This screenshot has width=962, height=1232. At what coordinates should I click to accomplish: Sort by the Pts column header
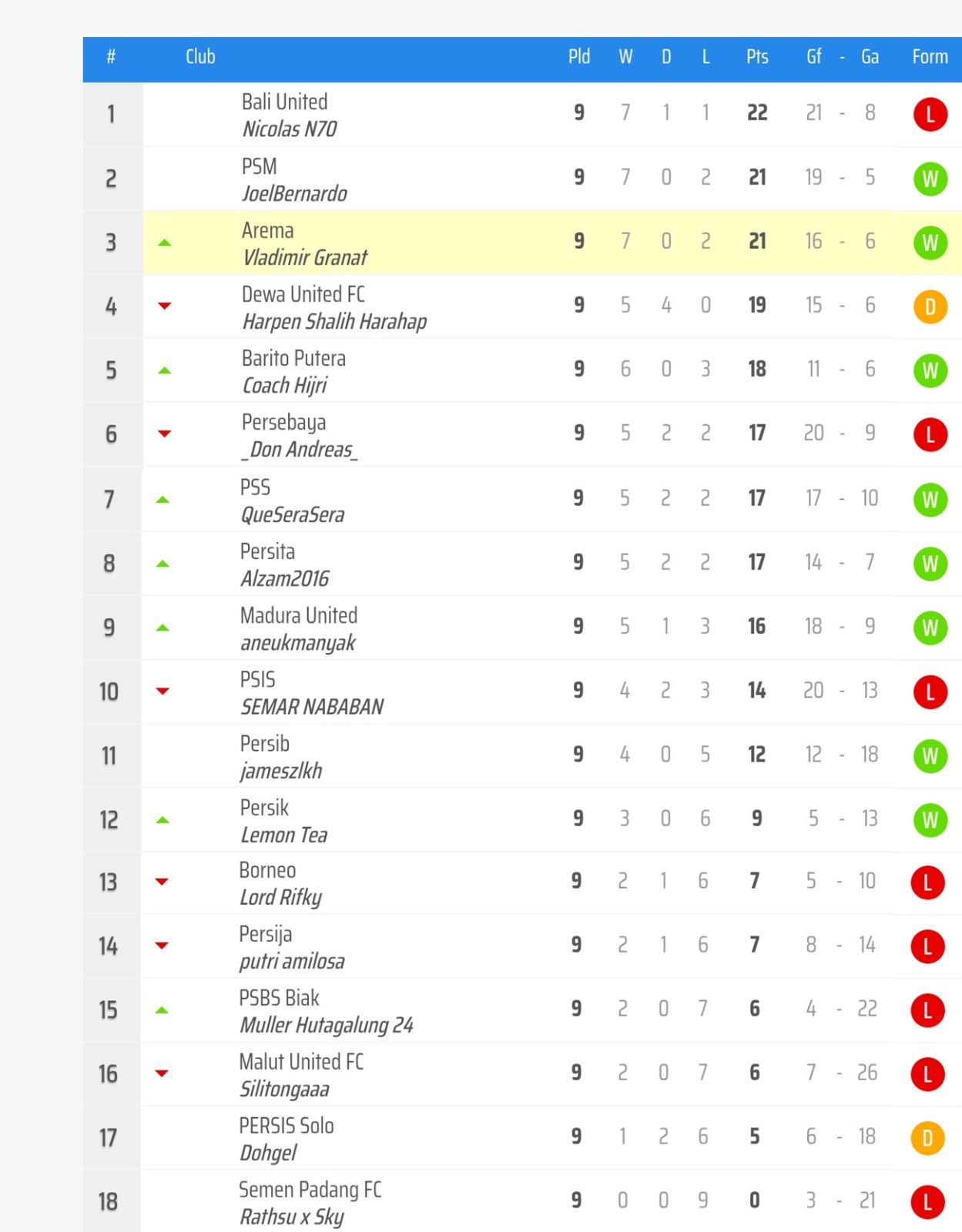pos(757,57)
